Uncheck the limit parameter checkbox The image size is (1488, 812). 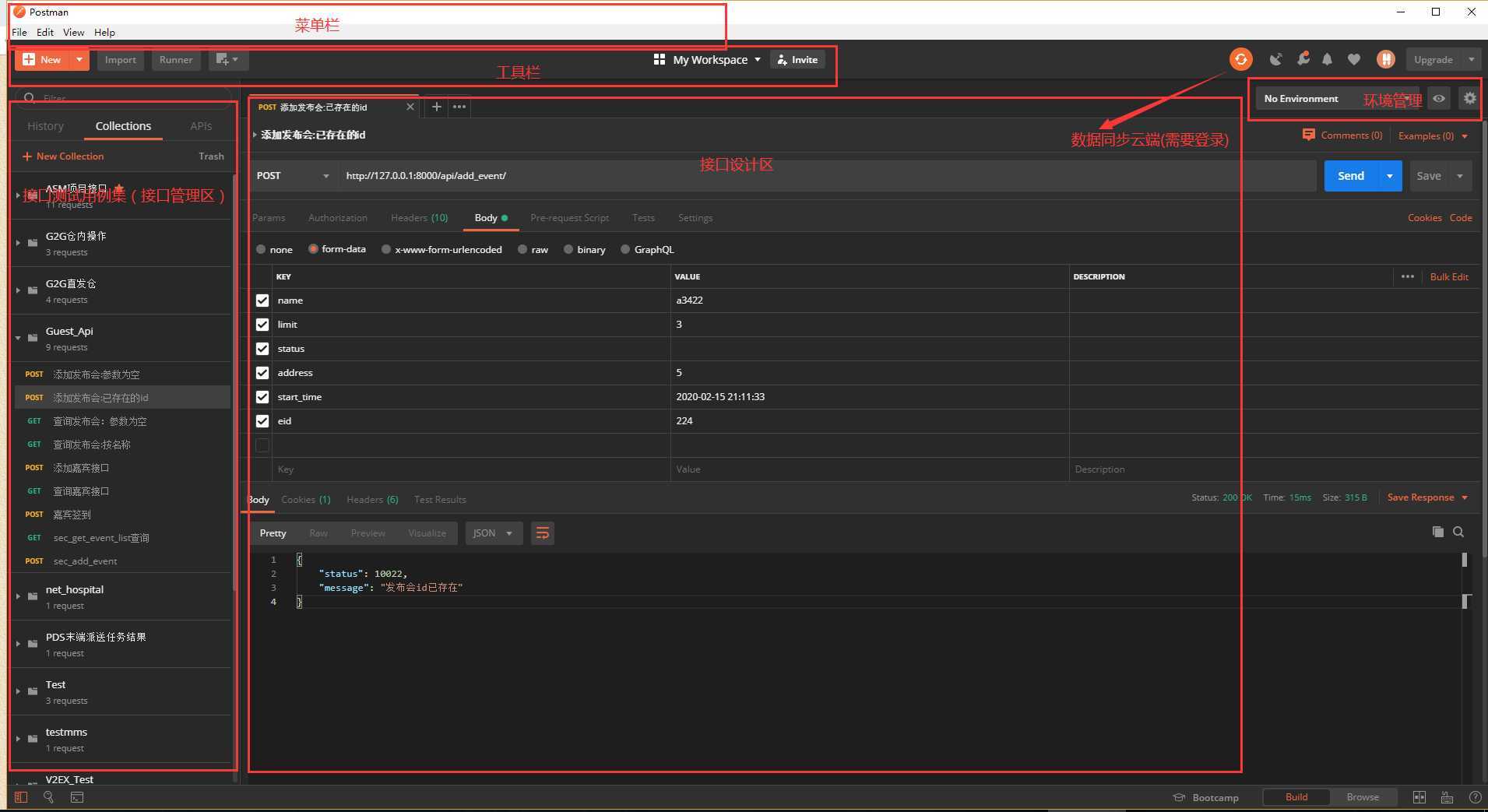pos(262,325)
